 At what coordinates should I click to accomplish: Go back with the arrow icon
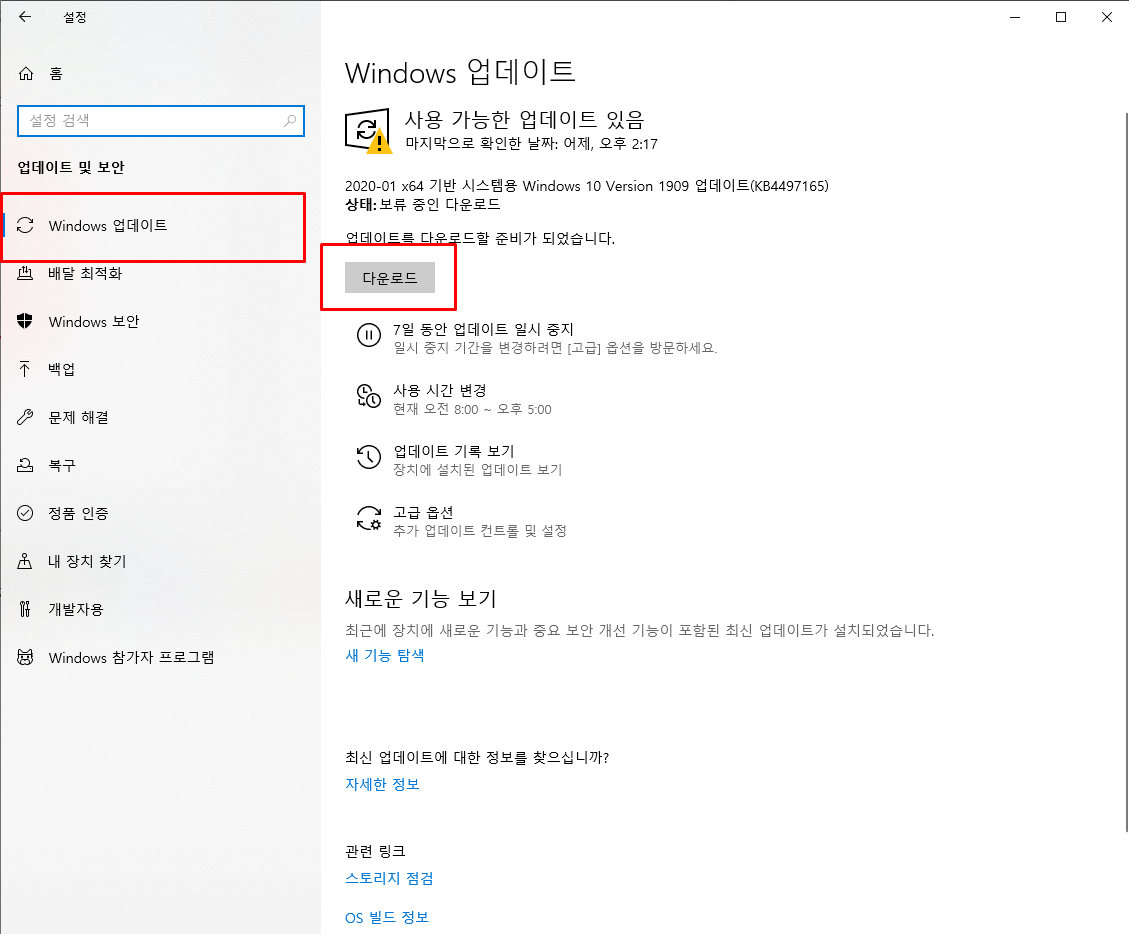click(25, 17)
